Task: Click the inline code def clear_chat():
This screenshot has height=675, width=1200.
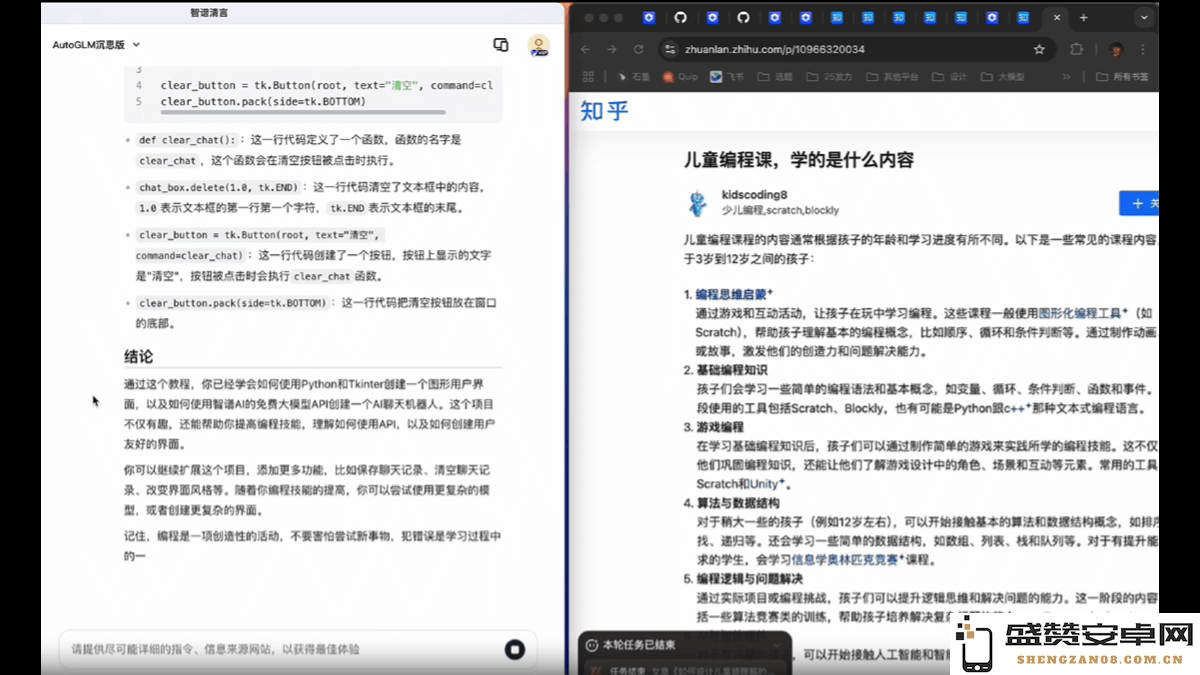Action: [x=187, y=140]
